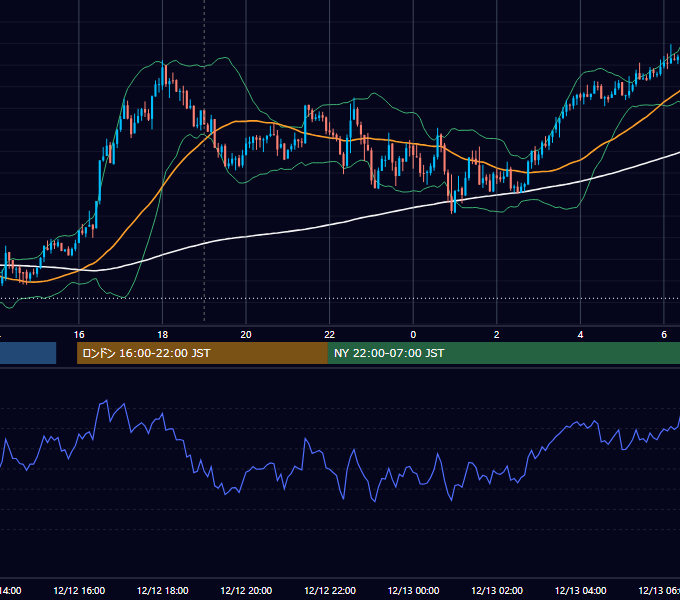
Task: Click the hour label 18 on price chart axis
Action: pyautogui.click(x=163, y=335)
